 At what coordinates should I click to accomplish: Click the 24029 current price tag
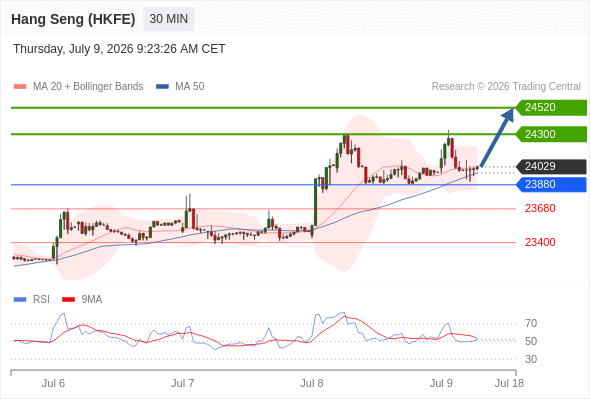551,166
